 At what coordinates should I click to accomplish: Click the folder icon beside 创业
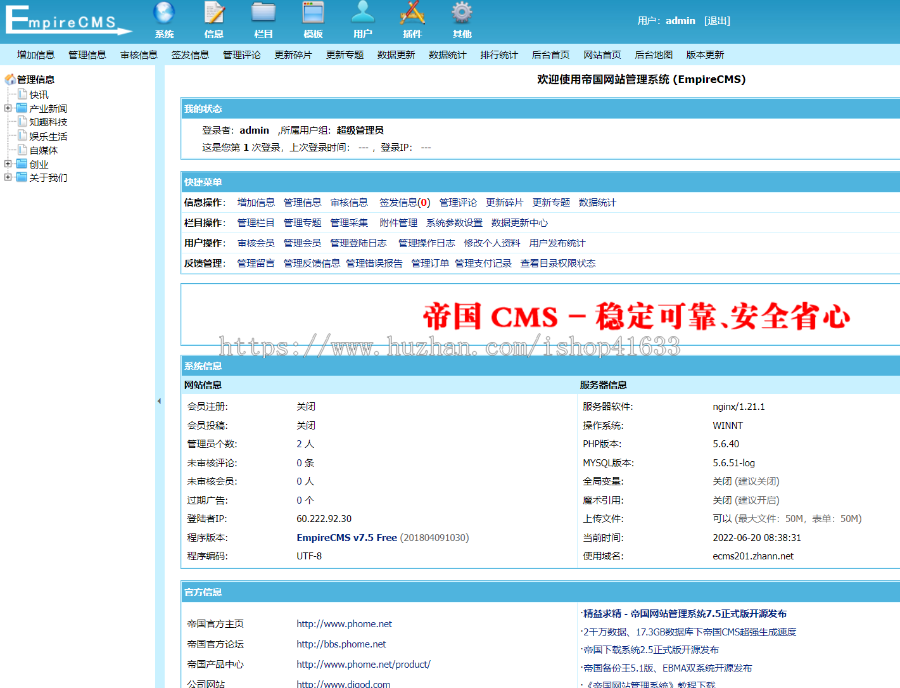pos(22,164)
